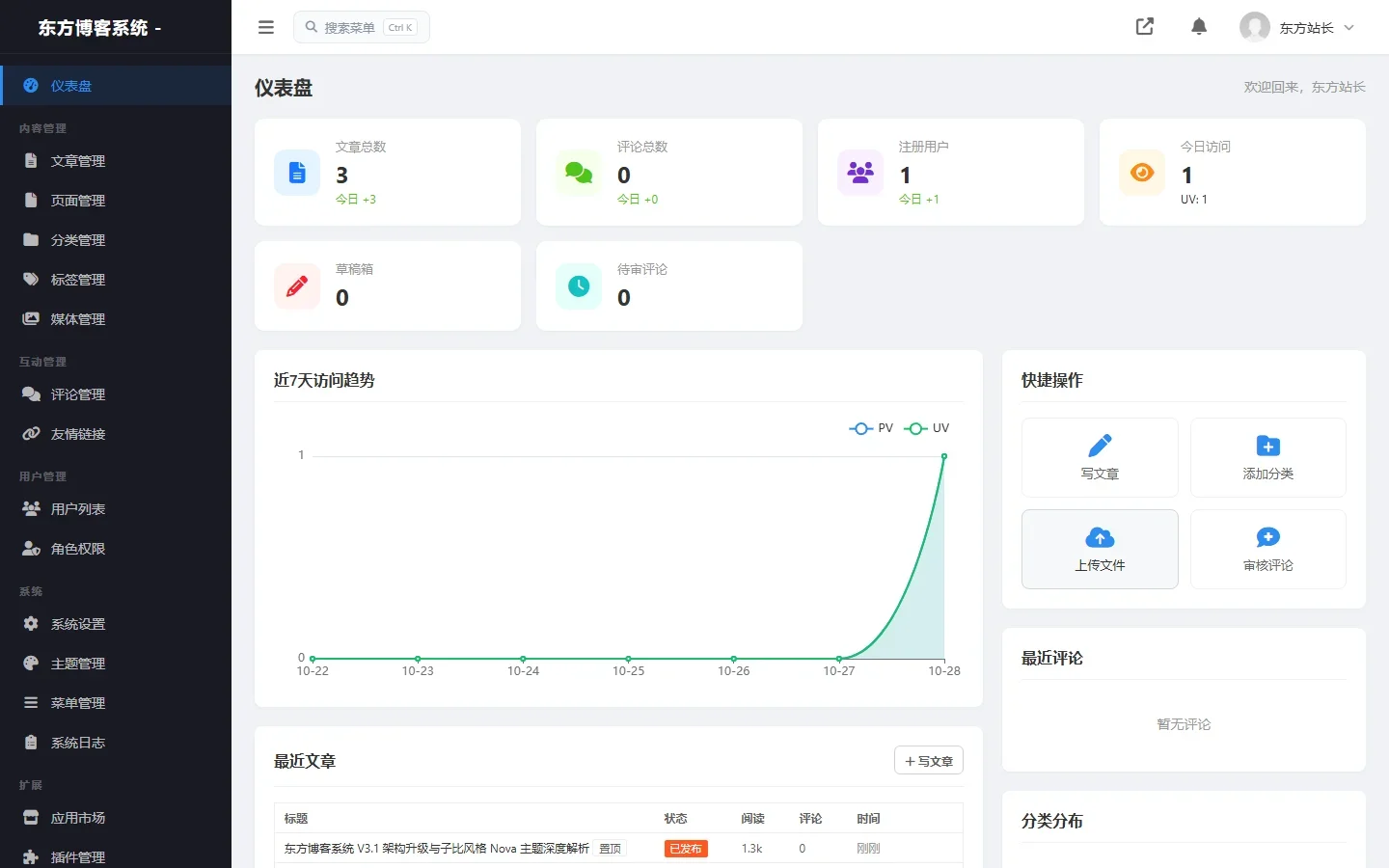Image resolution: width=1389 pixels, height=868 pixels.
Task: Focus the 搜索菜单 search field
Action: pos(362,27)
